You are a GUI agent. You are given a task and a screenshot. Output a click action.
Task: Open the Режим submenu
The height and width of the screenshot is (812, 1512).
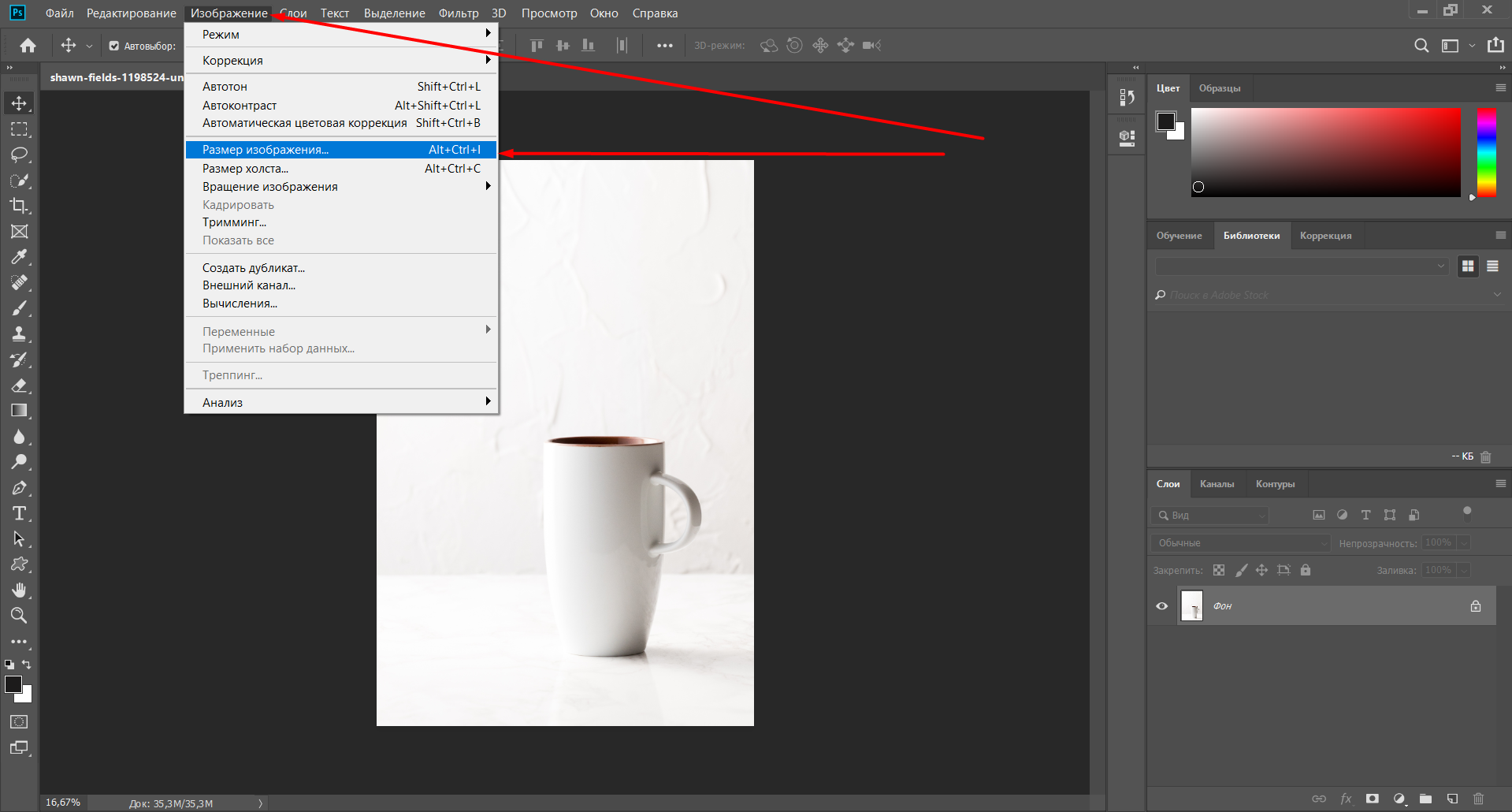(341, 35)
